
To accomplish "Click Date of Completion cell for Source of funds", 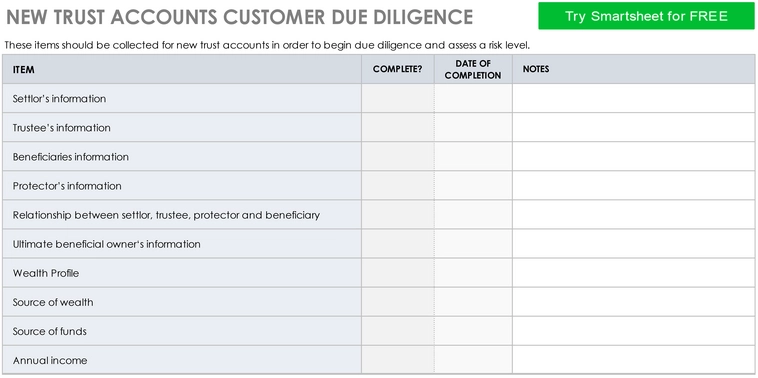I will (473, 331).
